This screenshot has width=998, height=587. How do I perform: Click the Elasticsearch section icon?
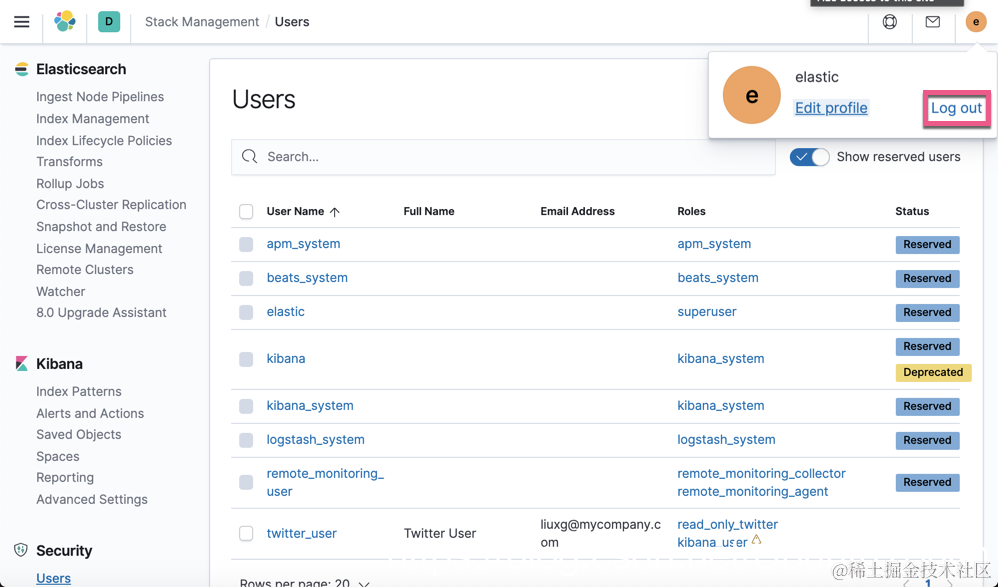(x=22, y=69)
